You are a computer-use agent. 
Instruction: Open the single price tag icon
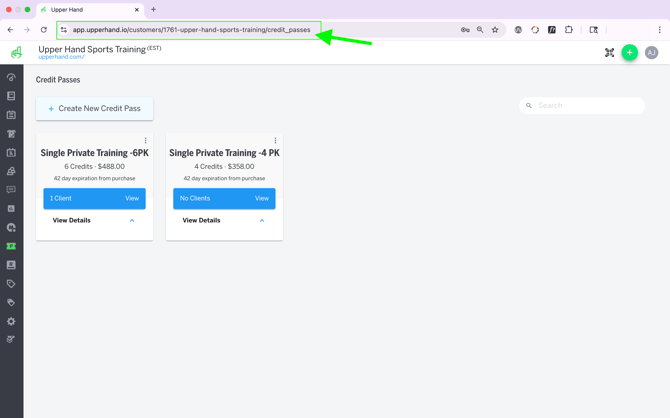(11, 284)
